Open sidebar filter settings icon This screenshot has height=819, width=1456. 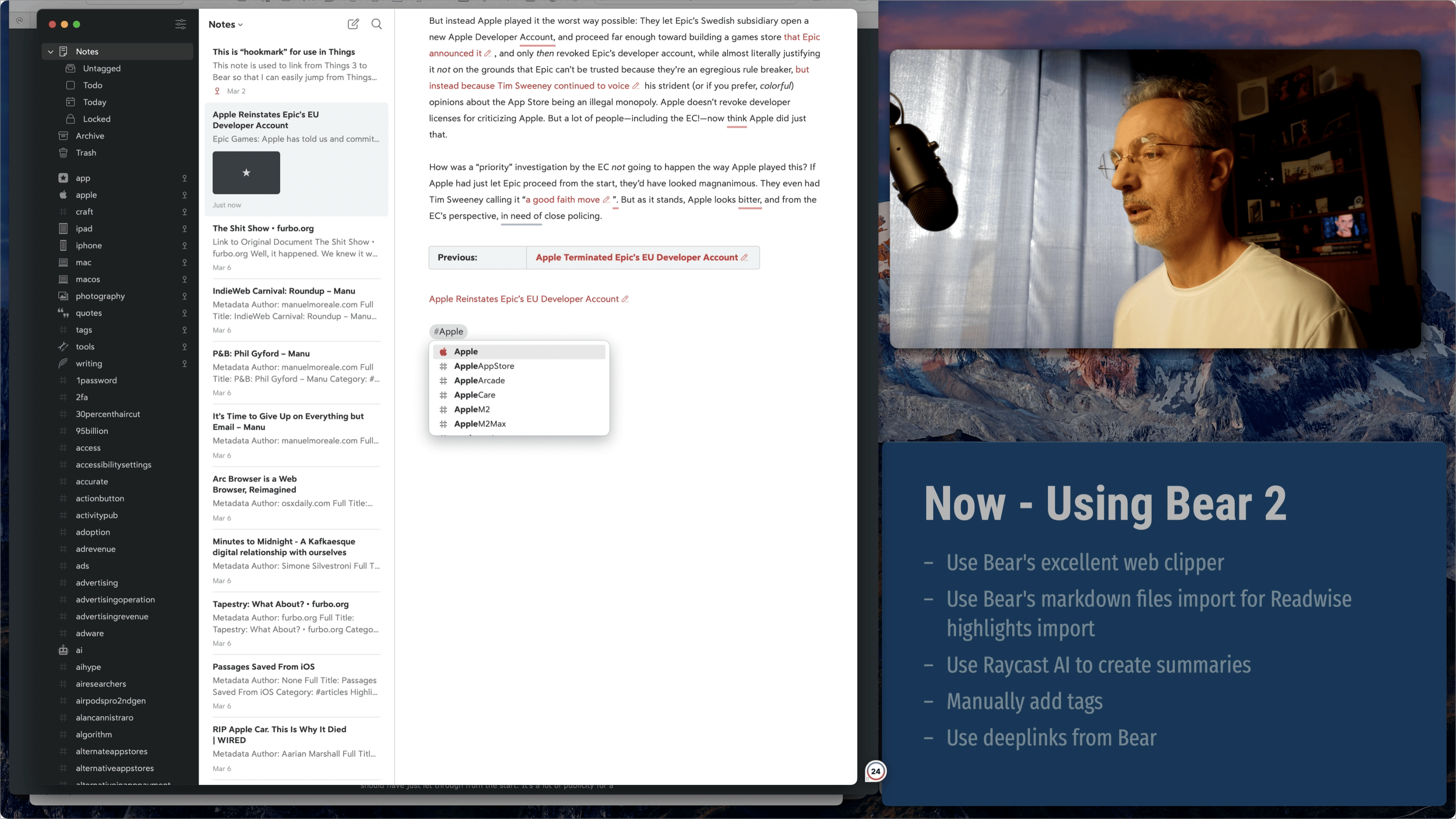[x=181, y=24]
